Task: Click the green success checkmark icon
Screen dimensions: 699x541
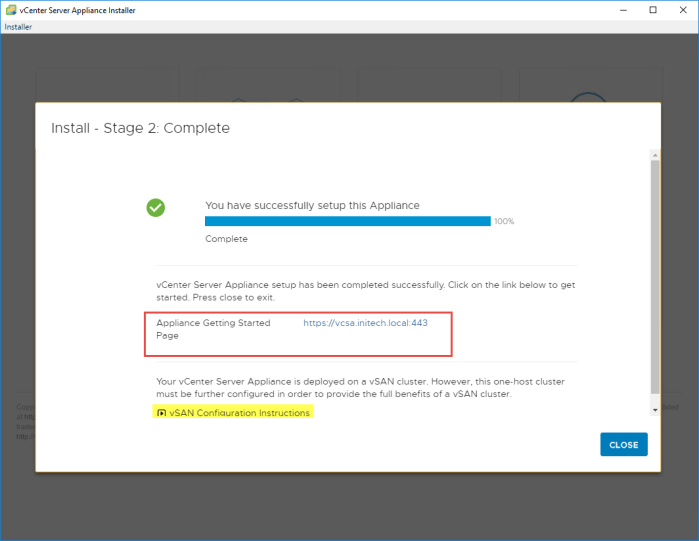Action: [x=156, y=207]
